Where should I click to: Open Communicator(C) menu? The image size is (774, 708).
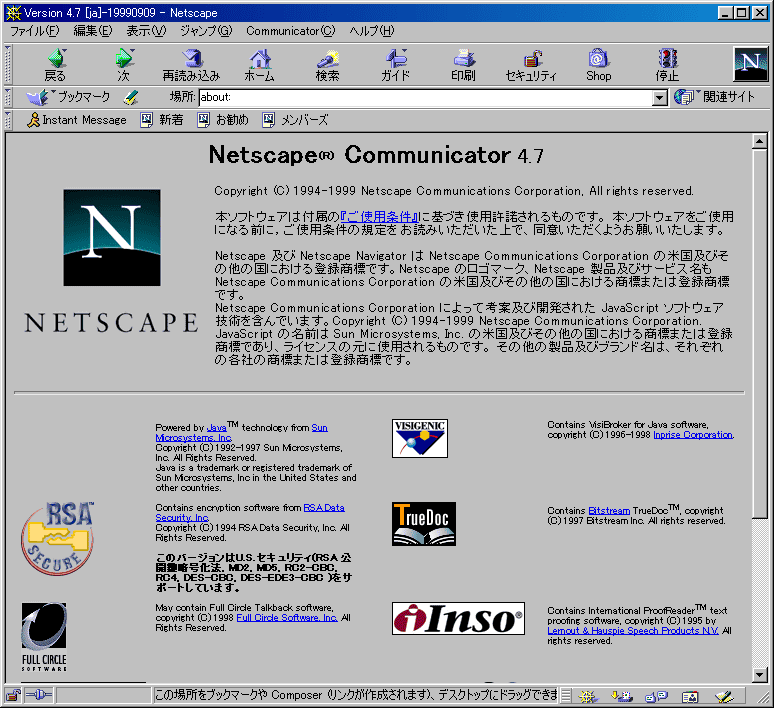coord(290,31)
